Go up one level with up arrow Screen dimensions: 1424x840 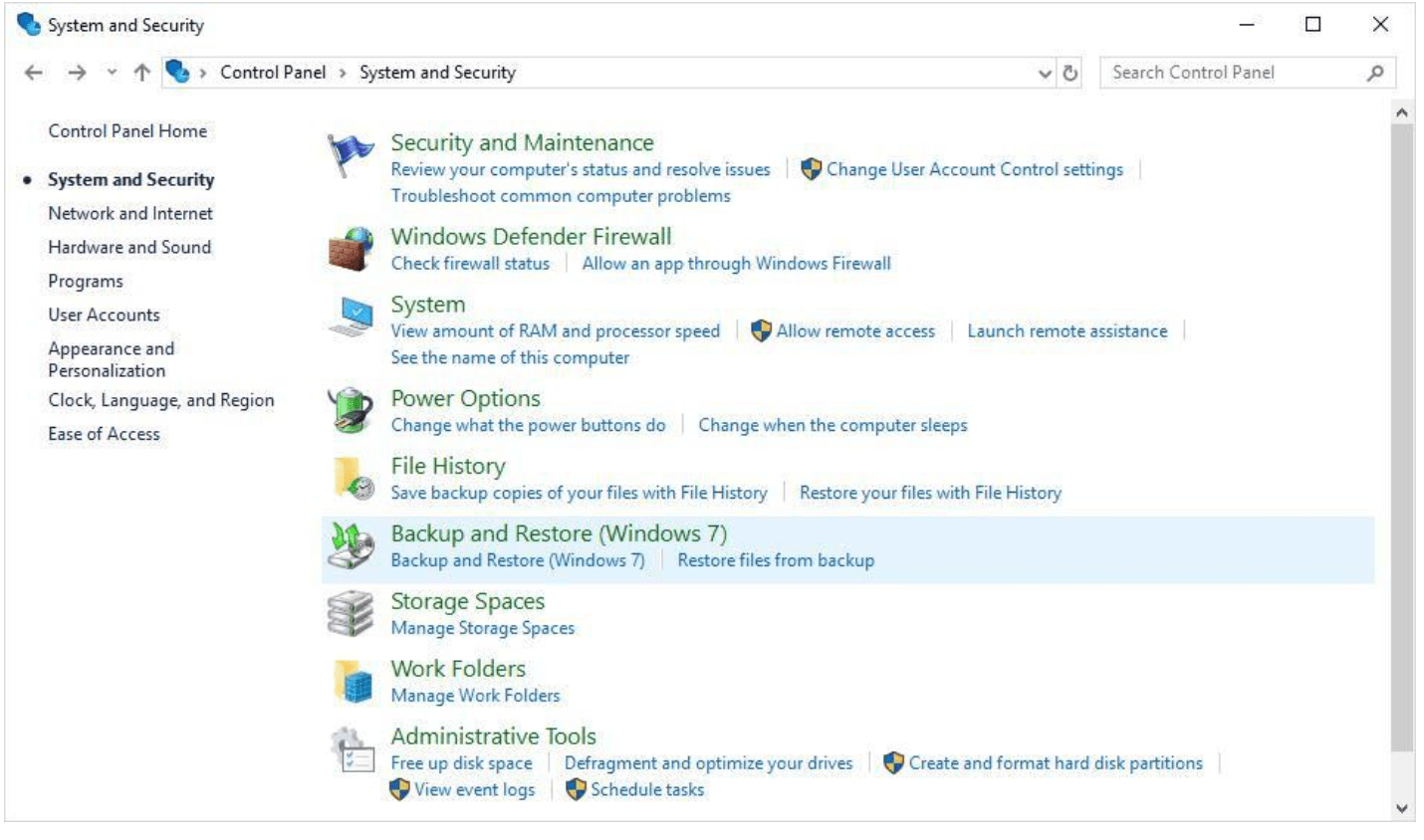142,73
